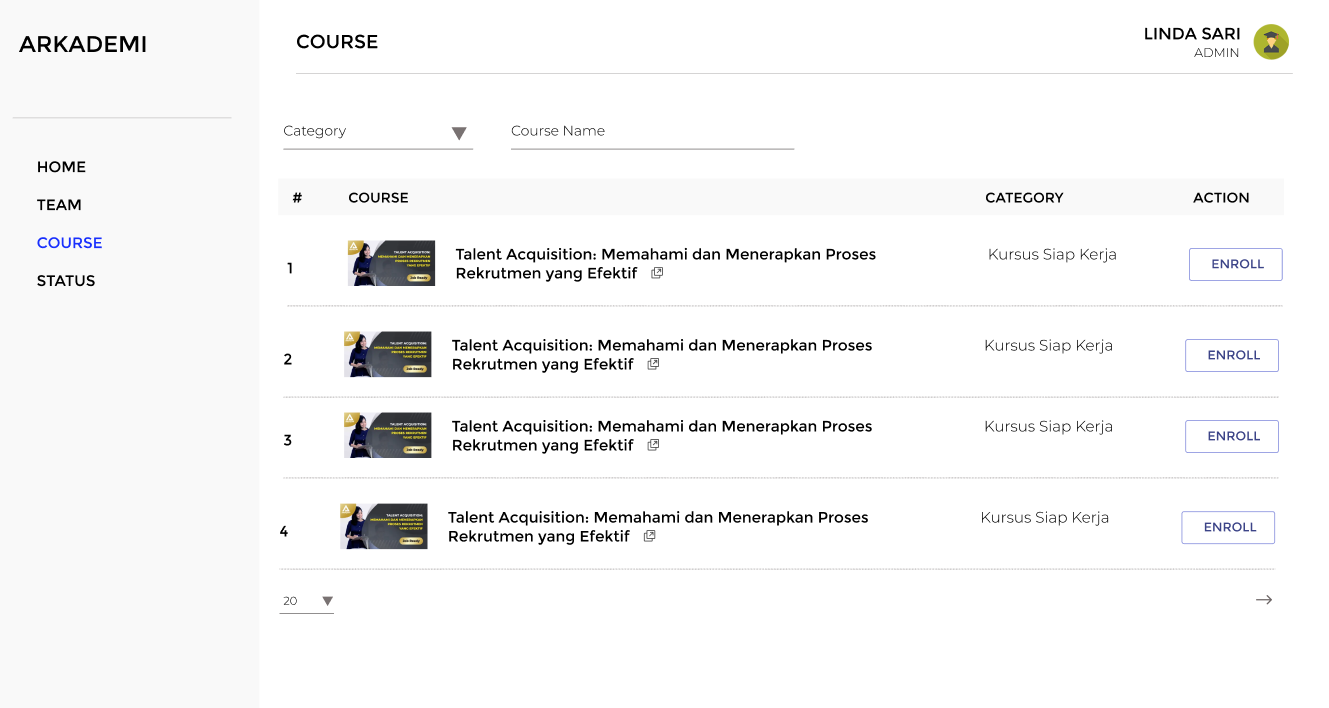Open the third course's external link icon
Screen dimensions: 1329x708
click(x=653, y=445)
